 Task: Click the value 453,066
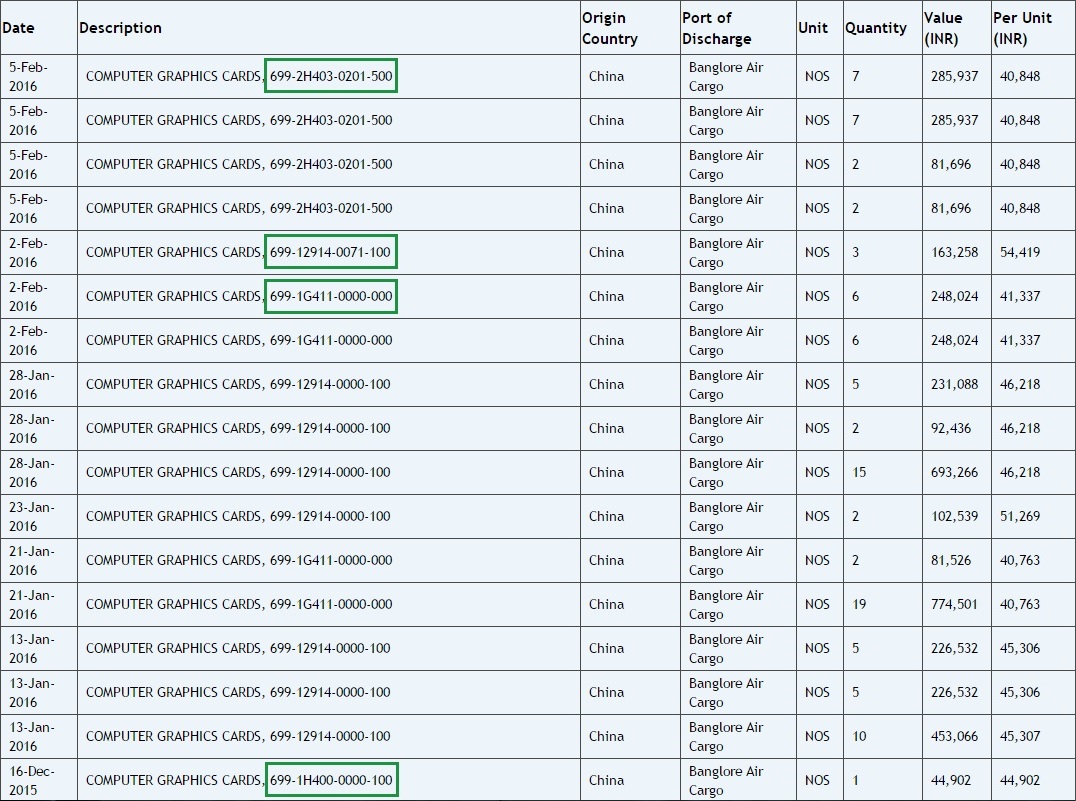pos(955,736)
